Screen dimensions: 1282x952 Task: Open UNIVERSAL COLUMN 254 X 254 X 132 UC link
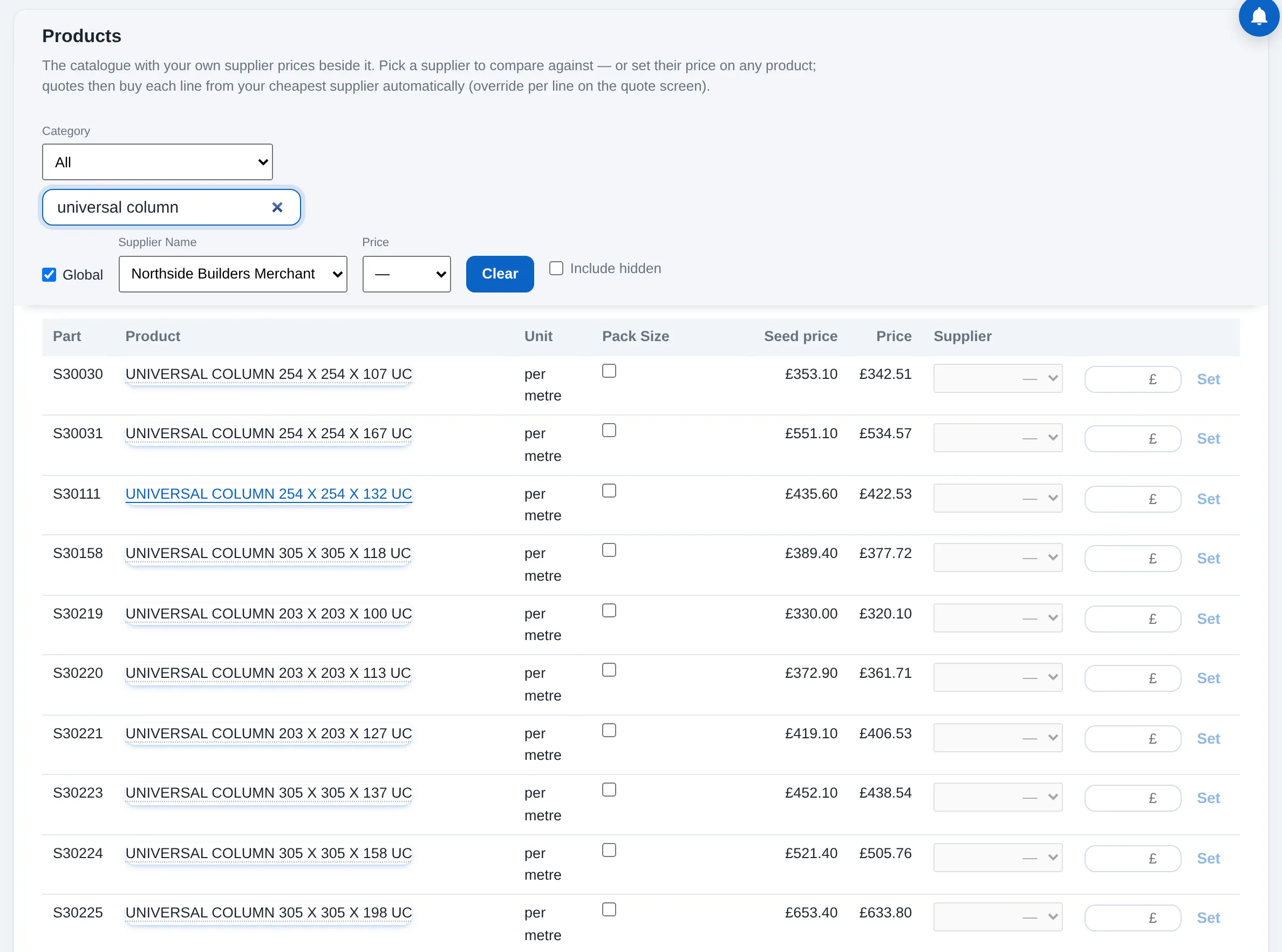(269, 494)
